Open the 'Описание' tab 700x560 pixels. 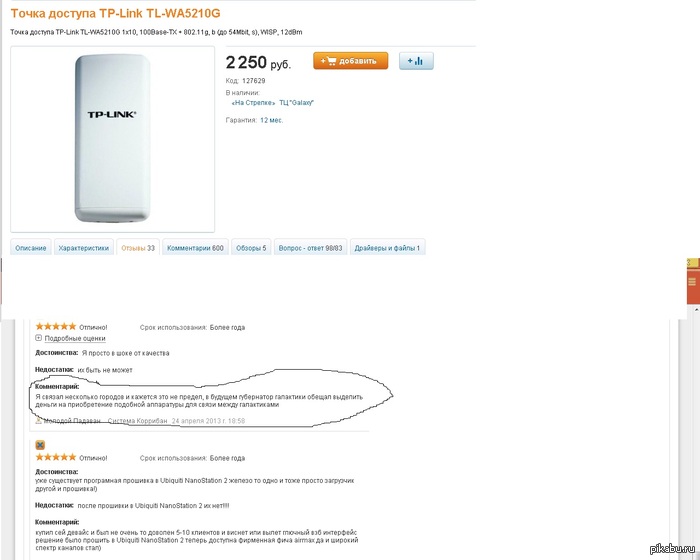point(31,248)
